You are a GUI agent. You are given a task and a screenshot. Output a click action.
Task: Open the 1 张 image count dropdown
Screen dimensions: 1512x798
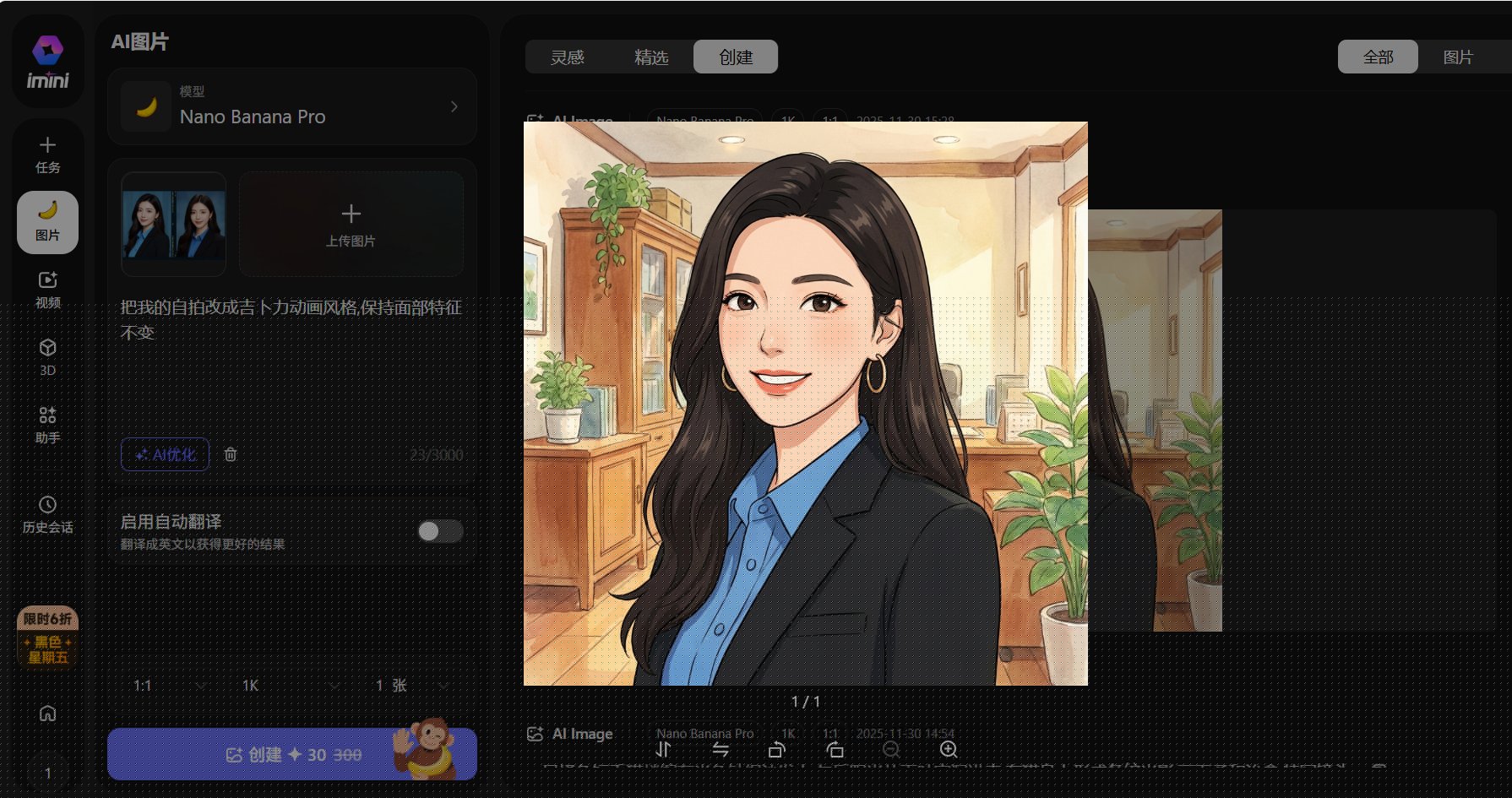click(x=411, y=686)
